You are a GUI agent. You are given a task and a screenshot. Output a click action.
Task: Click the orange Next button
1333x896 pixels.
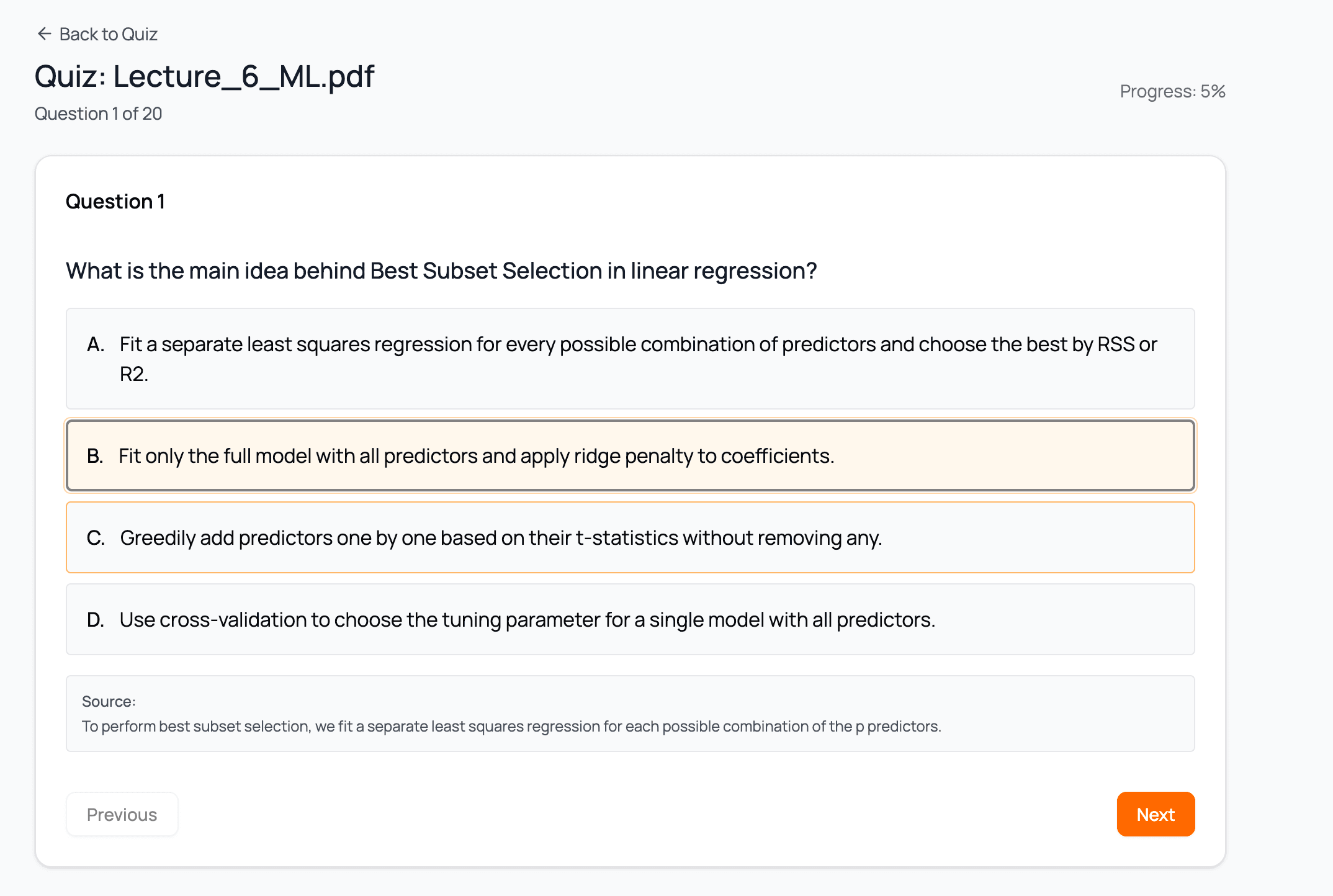click(x=1155, y=814)
